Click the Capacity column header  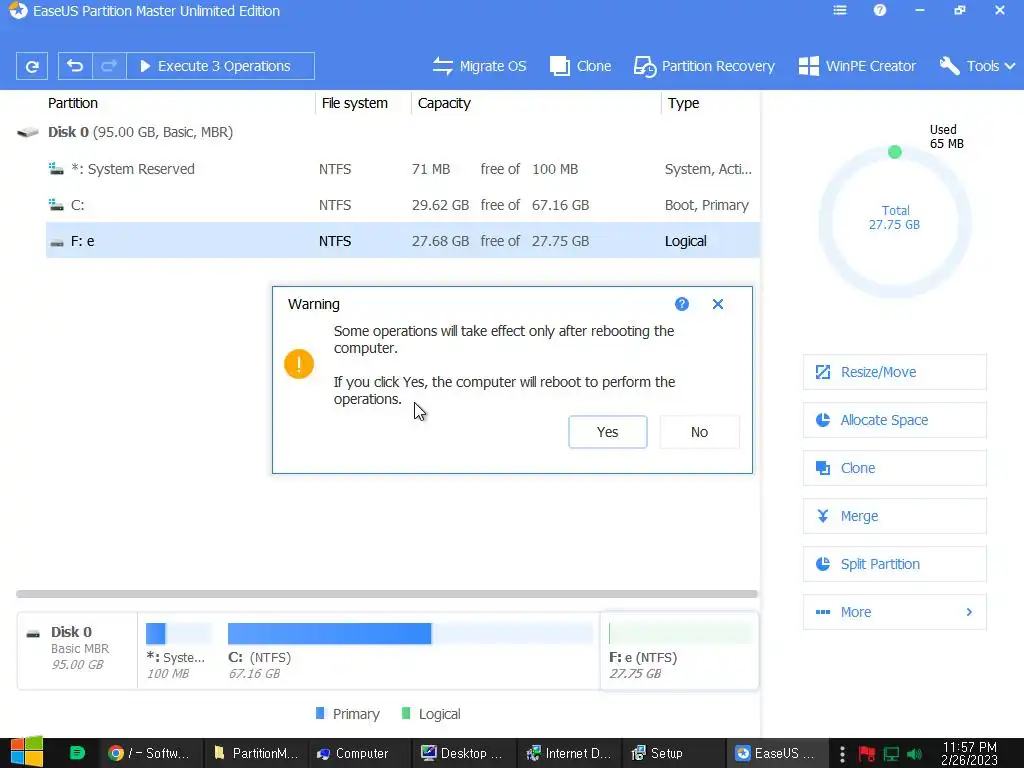(444, 103)
